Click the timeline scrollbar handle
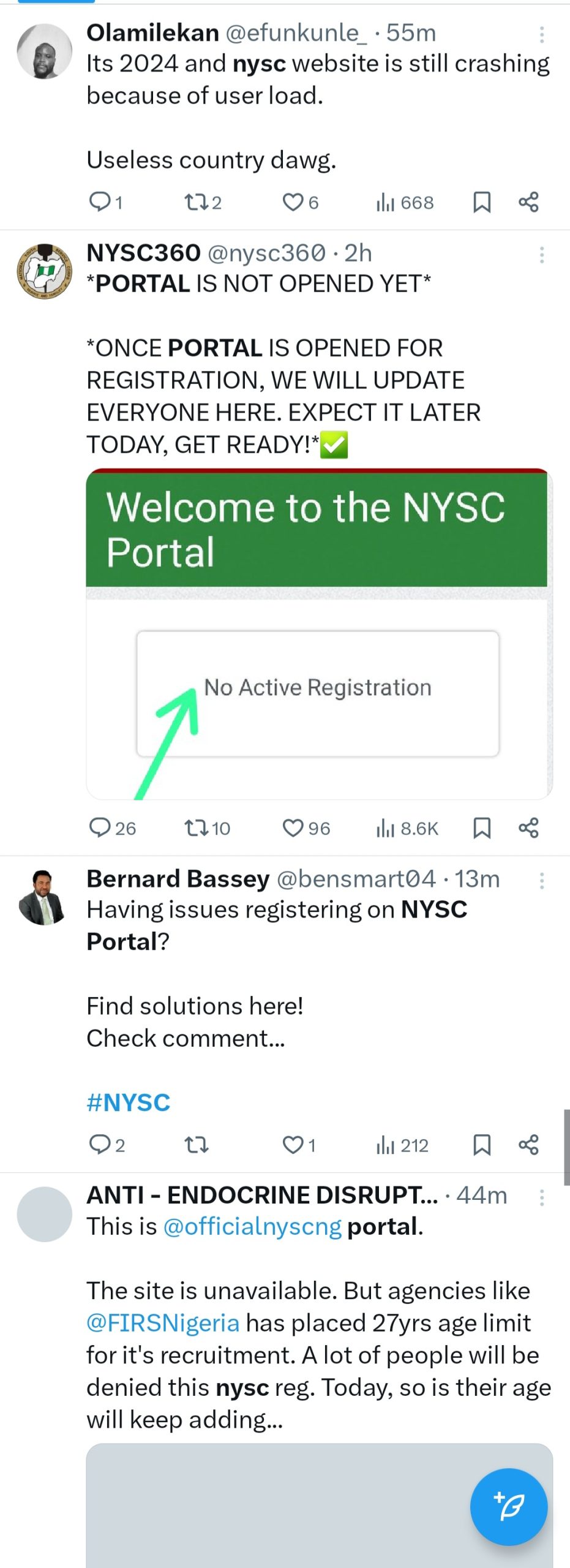Image resolution: width=570 pixels, height=1568 pixels. [566, 1147]
